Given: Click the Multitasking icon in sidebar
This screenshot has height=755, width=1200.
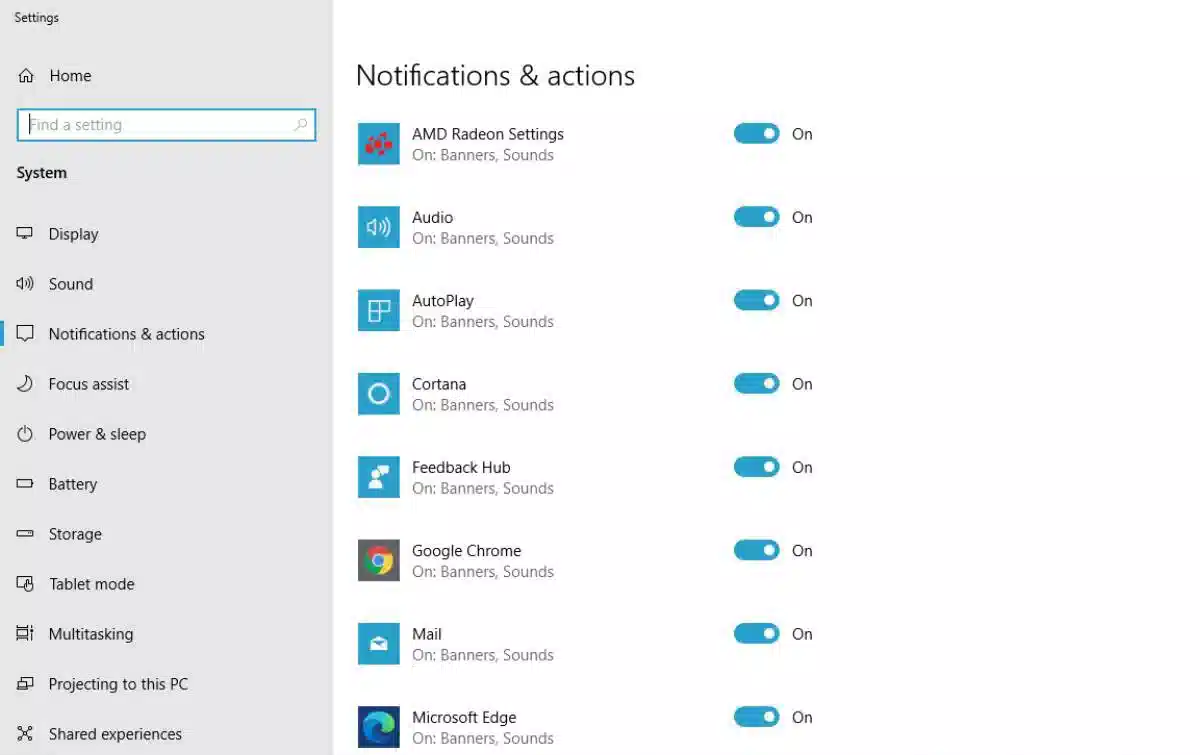Looking at the screenshot, I should click(25, 634).
